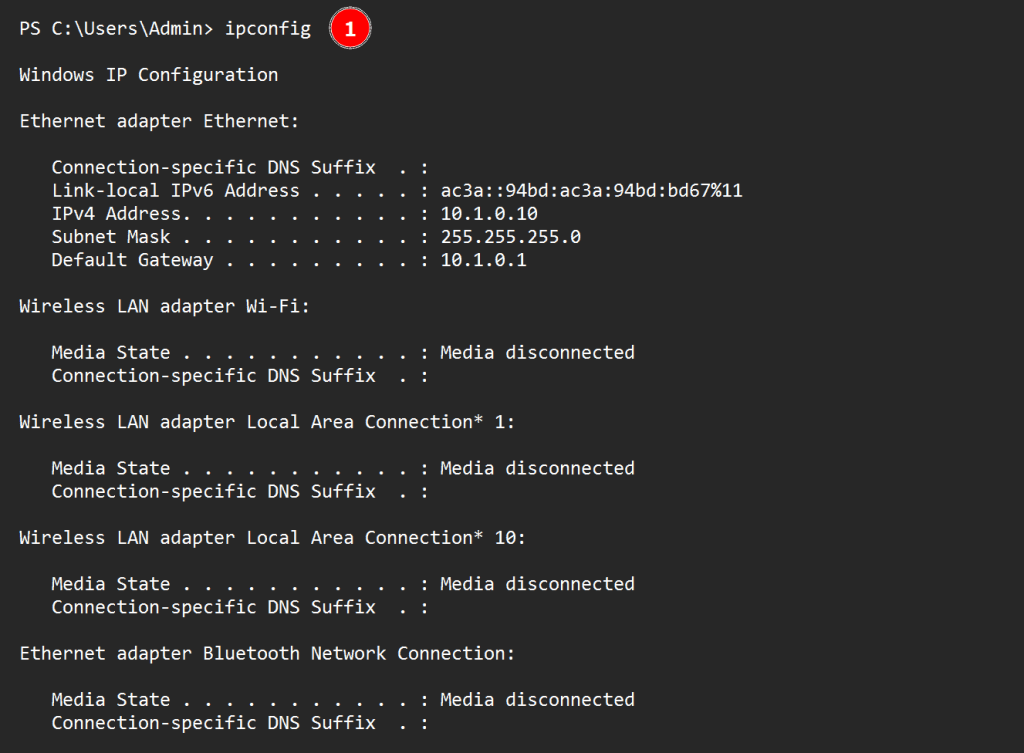Click Media disconnected under the Wi-Fi adapter

tap(537, 353)
